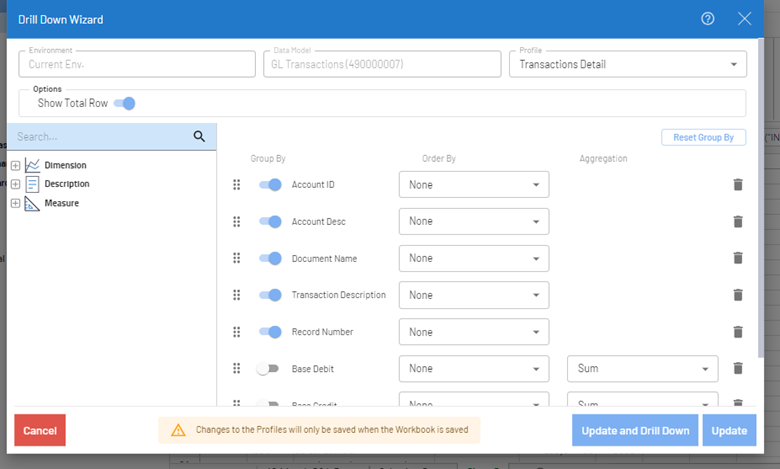Viewport: 780px width, 469px height.
Task: Click trash icon for Record Number
Action: click(738, 332)
